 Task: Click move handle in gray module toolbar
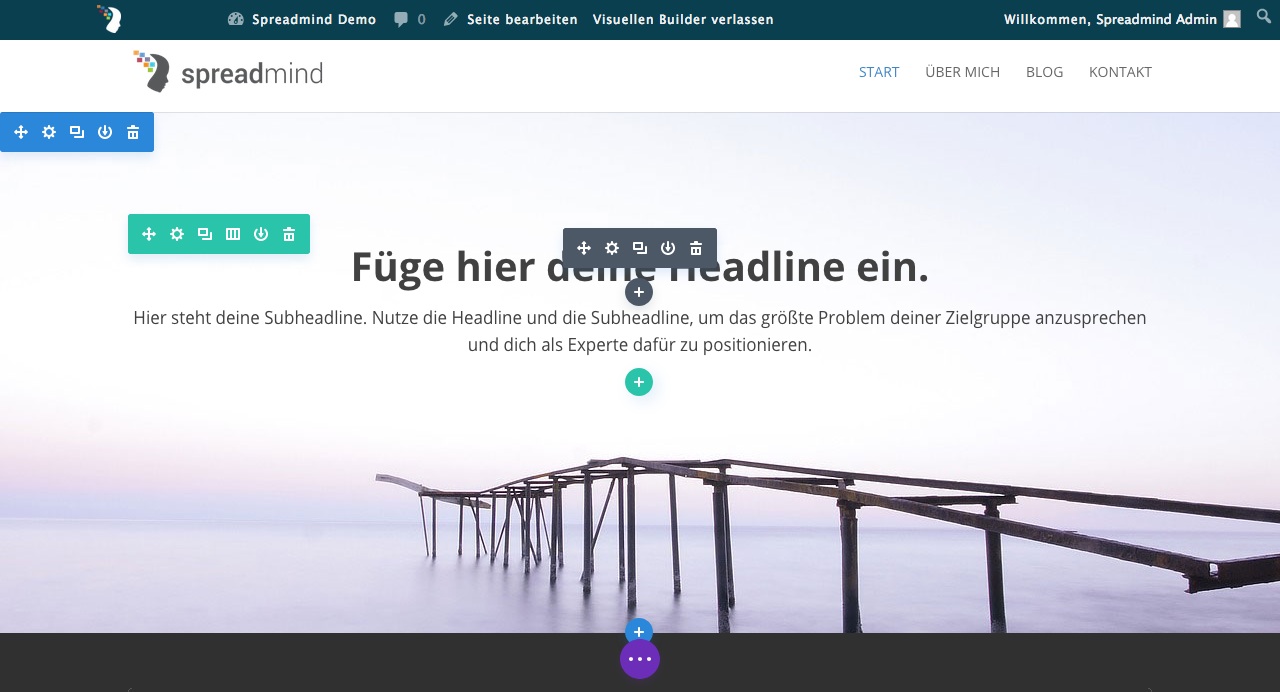point(584,248)
